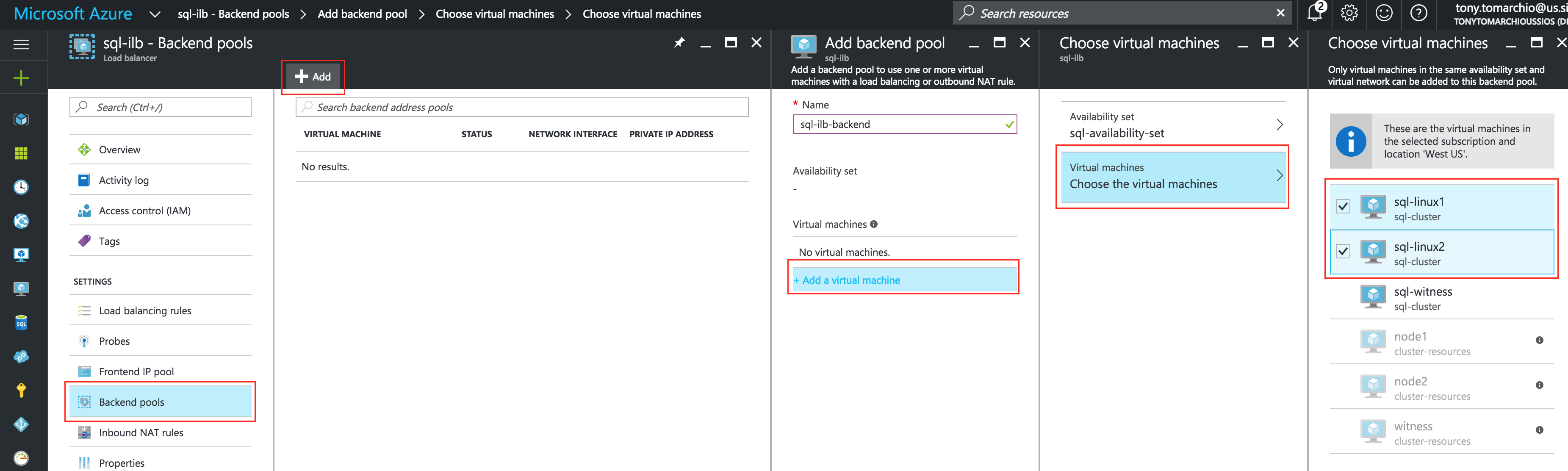Image resolution: width=1568 pixels, height=471 pixels.
Task: Open the key icon in sidebar
Action: coord(21,390)
